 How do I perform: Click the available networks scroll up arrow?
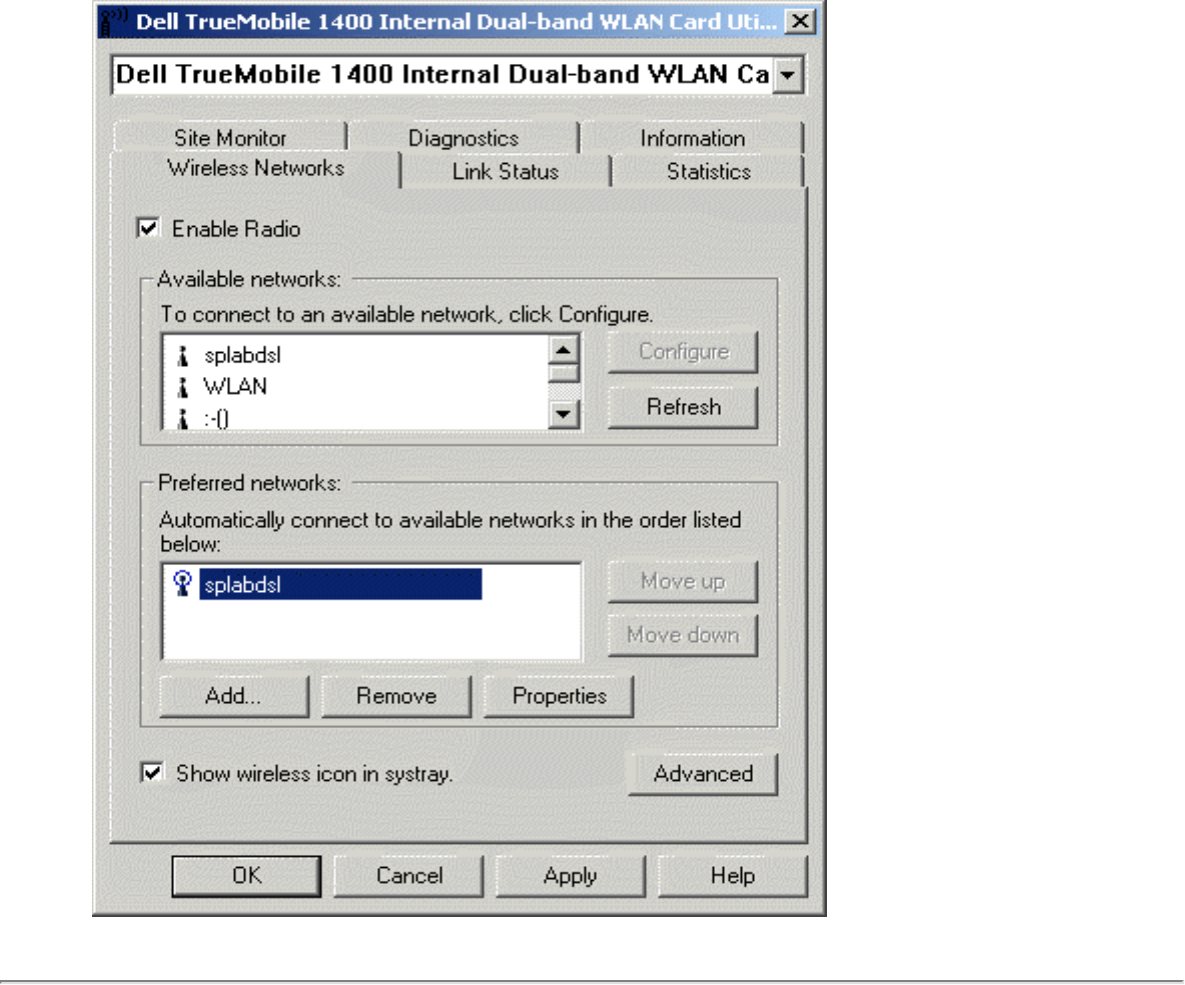pos(563,349)
